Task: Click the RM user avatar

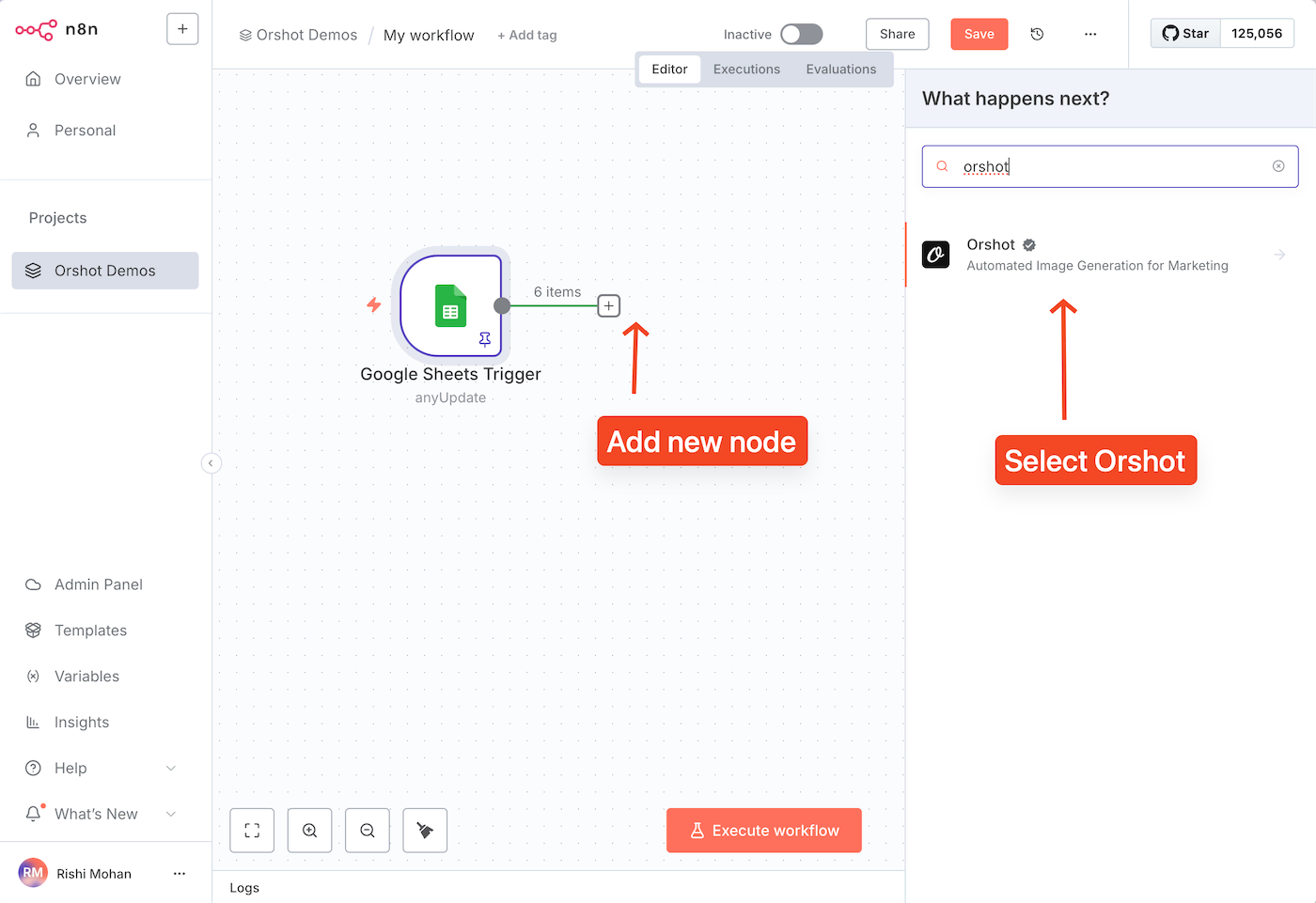Action: tap(33, 873)
